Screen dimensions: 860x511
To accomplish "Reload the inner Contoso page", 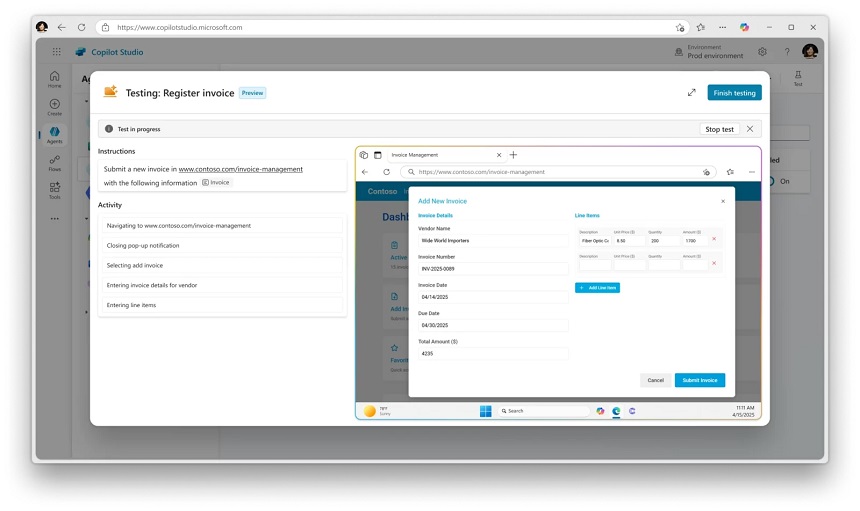I will click(386, 172).
